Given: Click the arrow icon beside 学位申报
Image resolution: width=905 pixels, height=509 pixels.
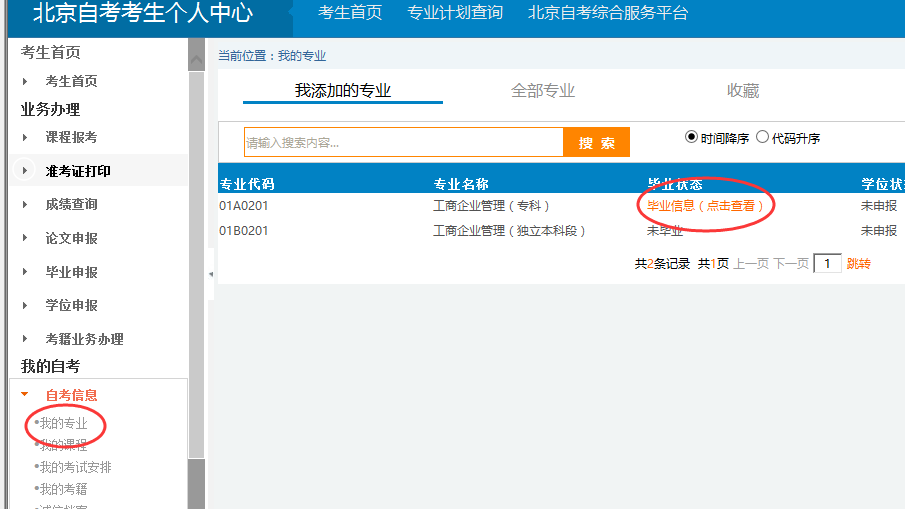Looking at the screenshot, I should (25, 305).
